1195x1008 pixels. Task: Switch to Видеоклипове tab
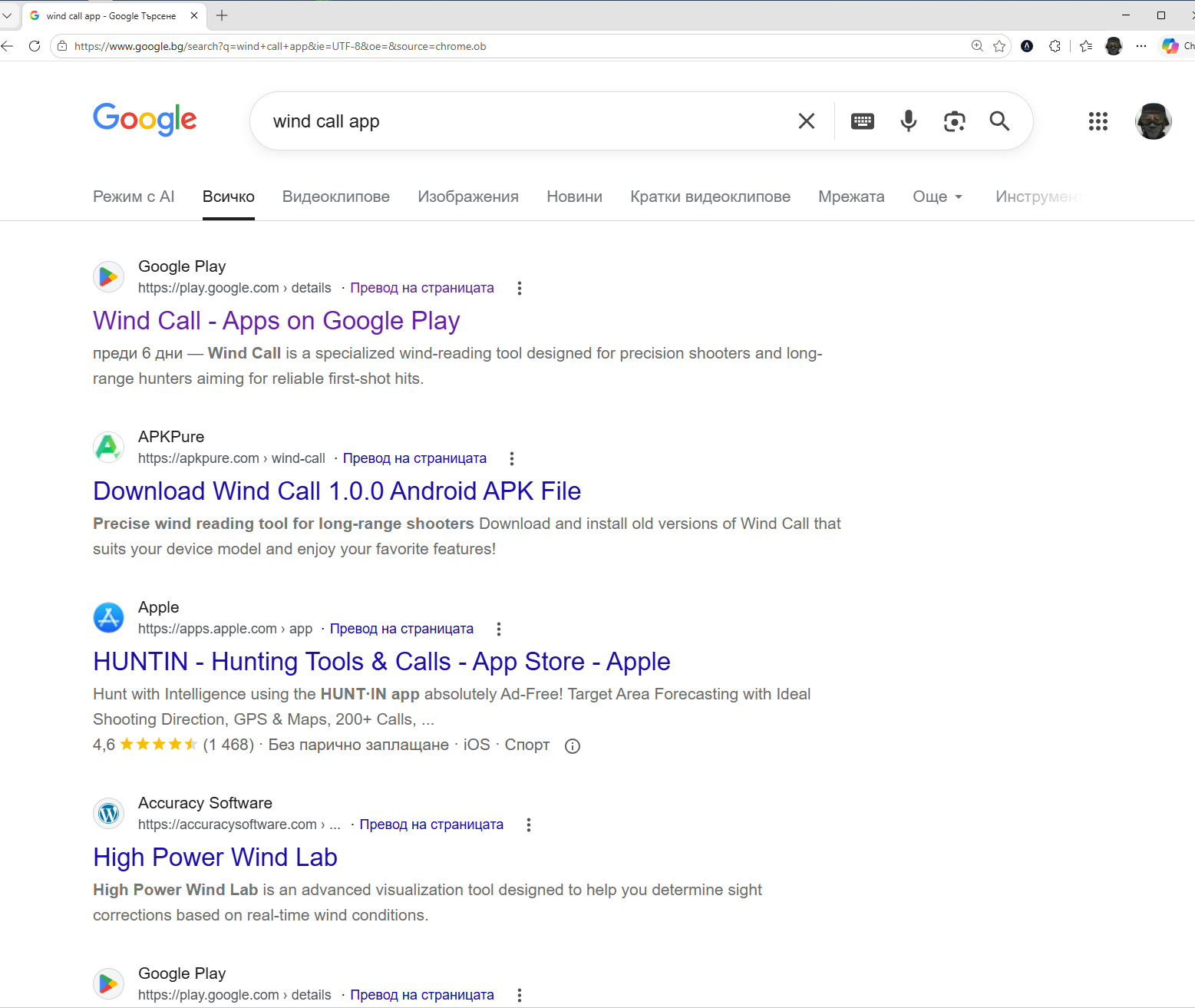pyautogui.click(x=336, y=197)
